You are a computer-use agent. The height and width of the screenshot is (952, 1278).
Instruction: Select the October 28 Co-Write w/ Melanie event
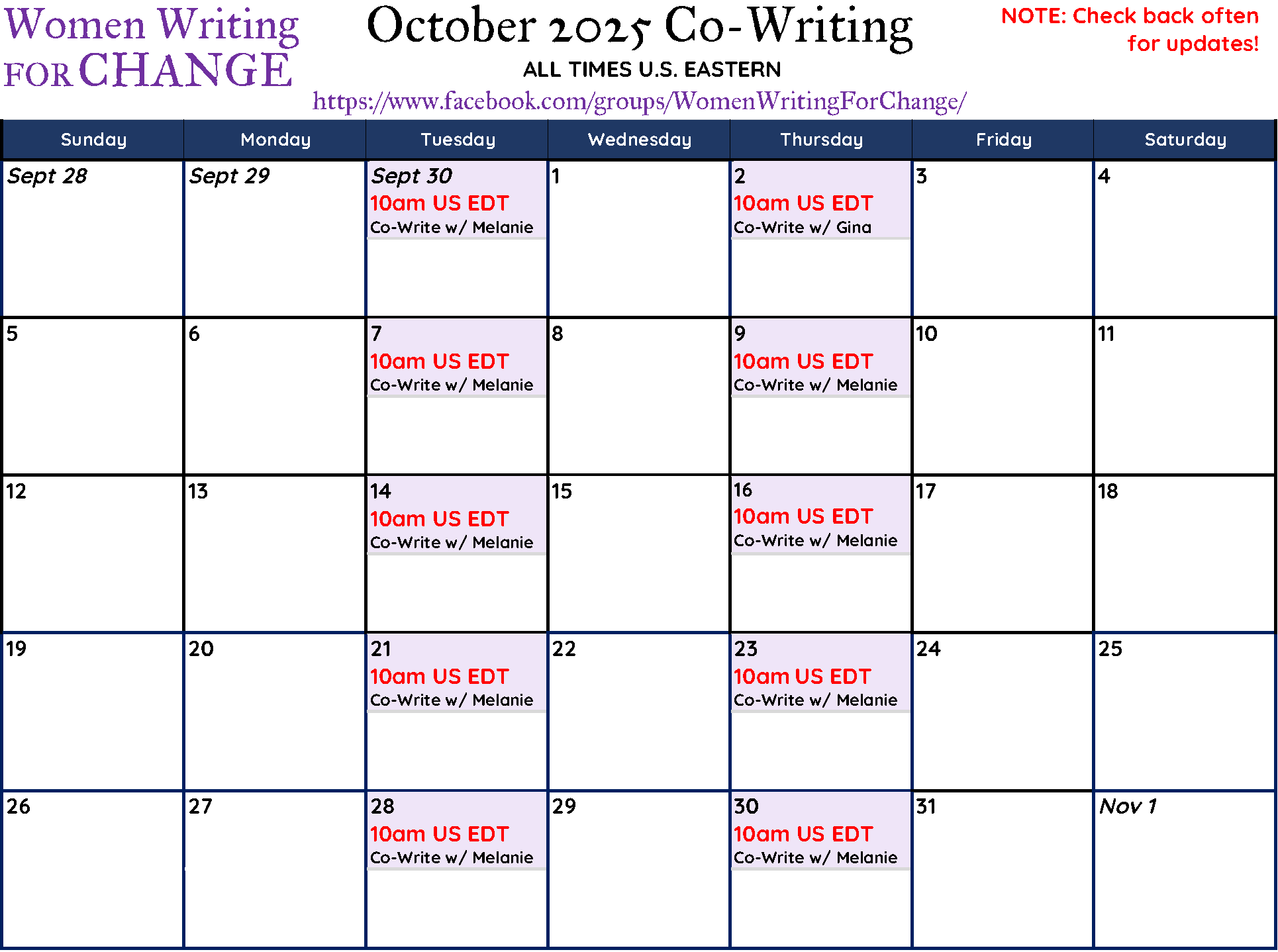(x=457, y=830)
